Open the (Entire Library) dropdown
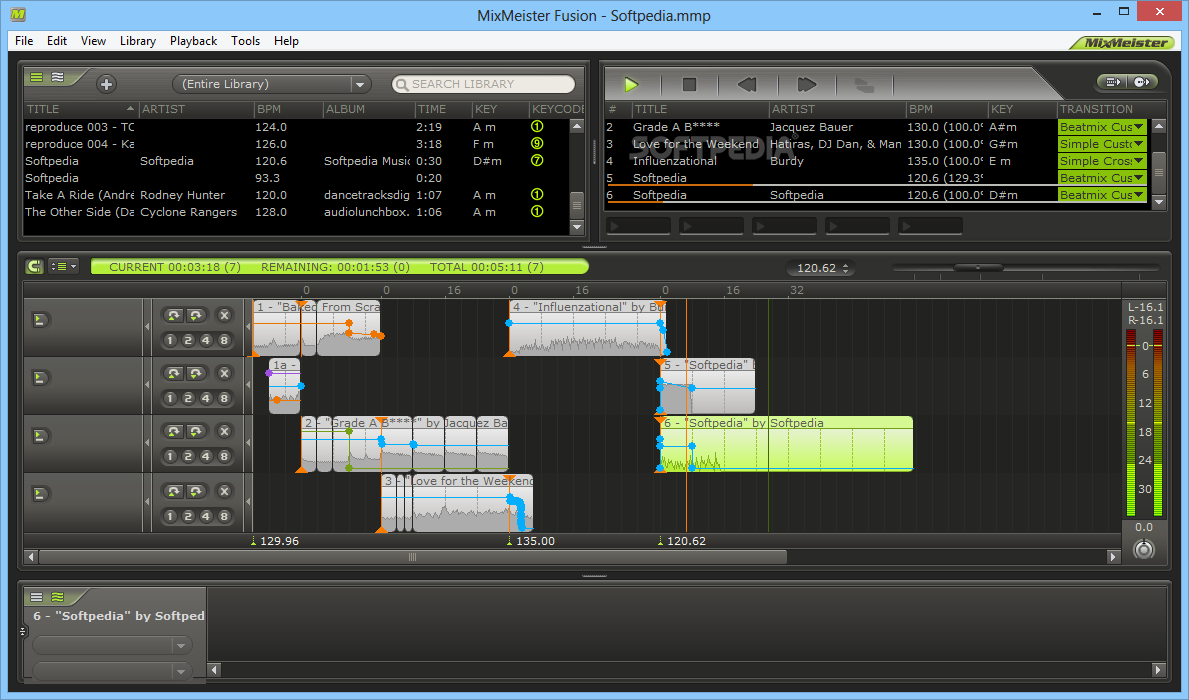 271,84
